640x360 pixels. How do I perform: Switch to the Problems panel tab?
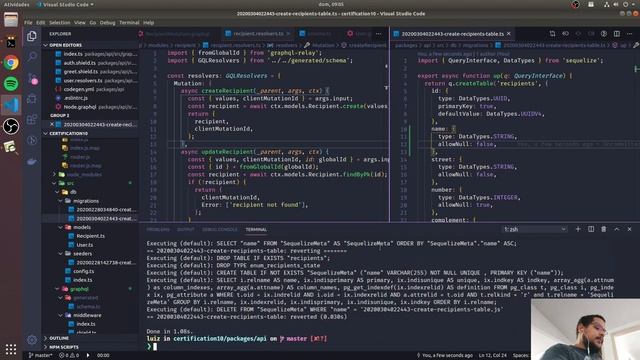click(158, 229)
